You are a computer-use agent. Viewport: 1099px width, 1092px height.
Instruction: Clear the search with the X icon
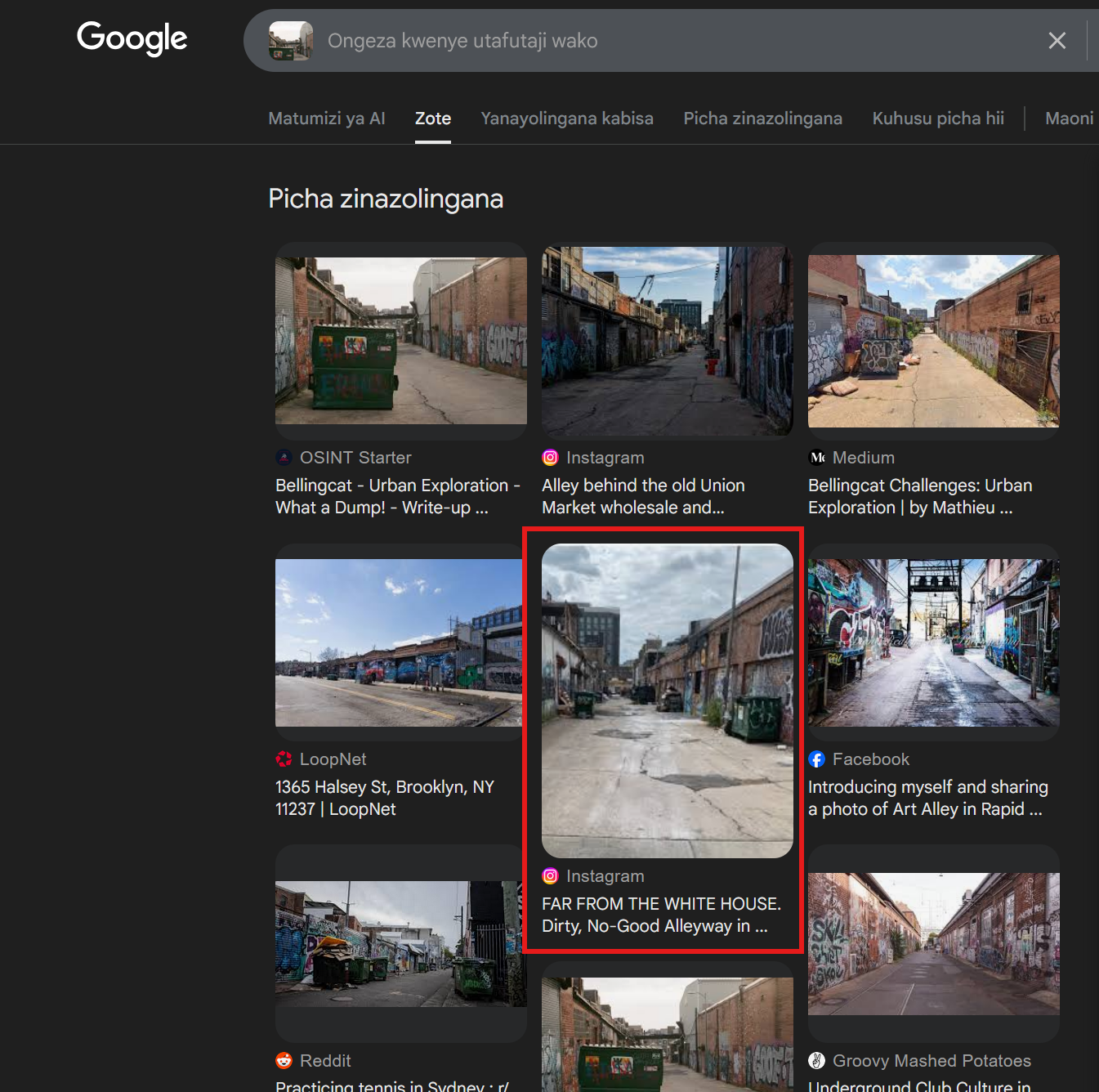pyautogui.click(x=1057, y=41)
